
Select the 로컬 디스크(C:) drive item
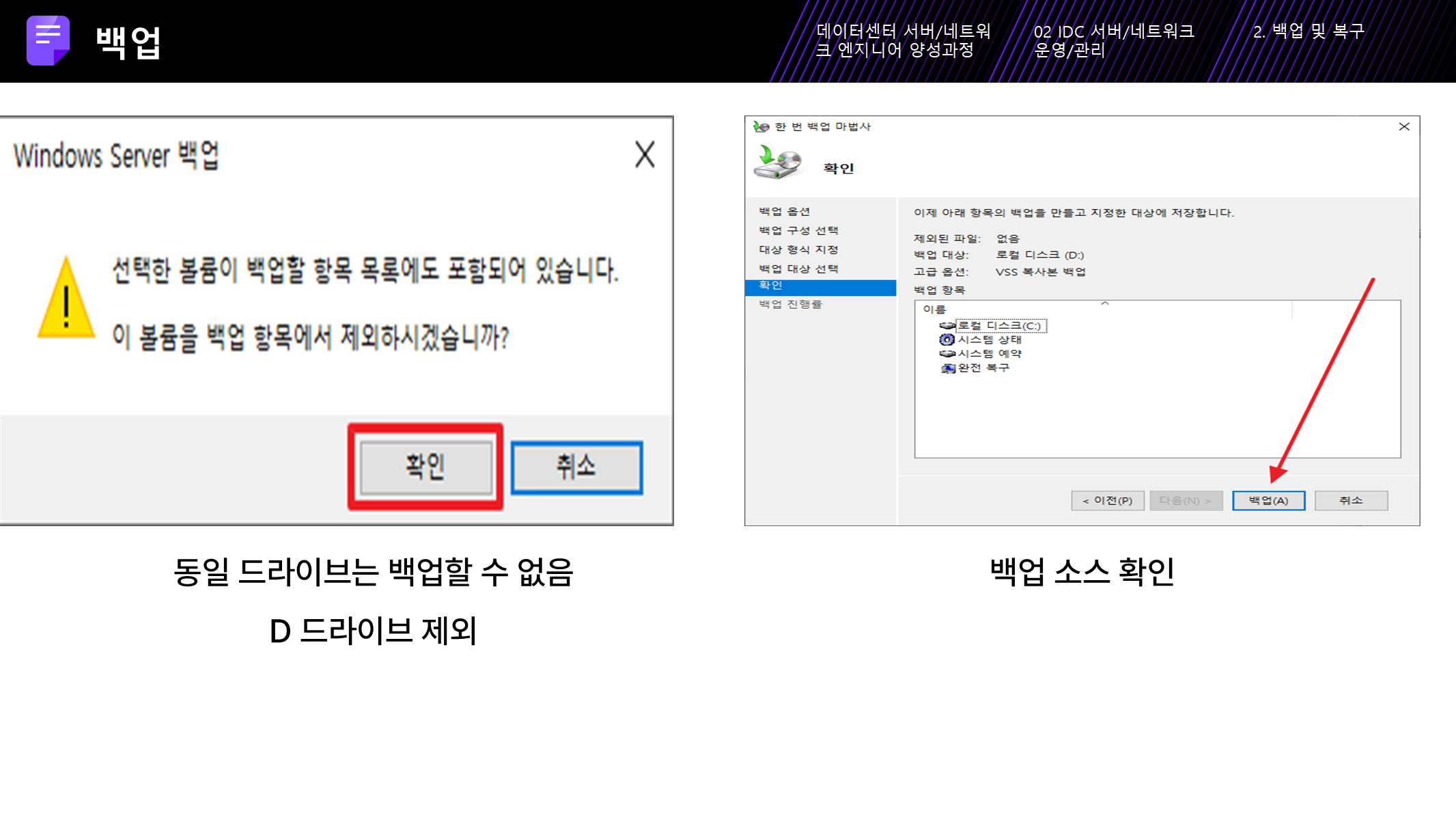[x=998, y=326]
